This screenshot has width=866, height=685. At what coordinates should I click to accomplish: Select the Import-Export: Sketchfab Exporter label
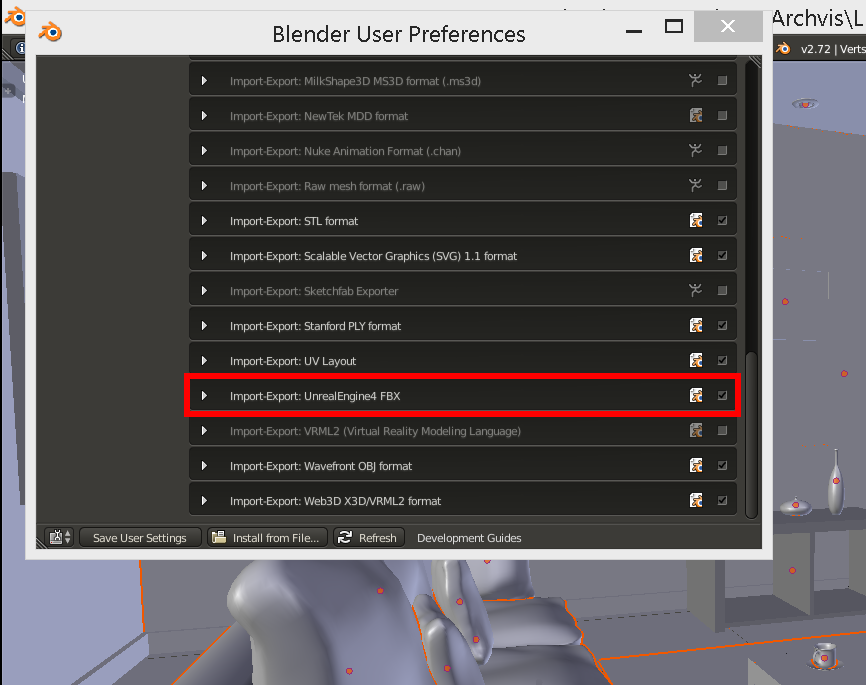click(x=314, y=291)
